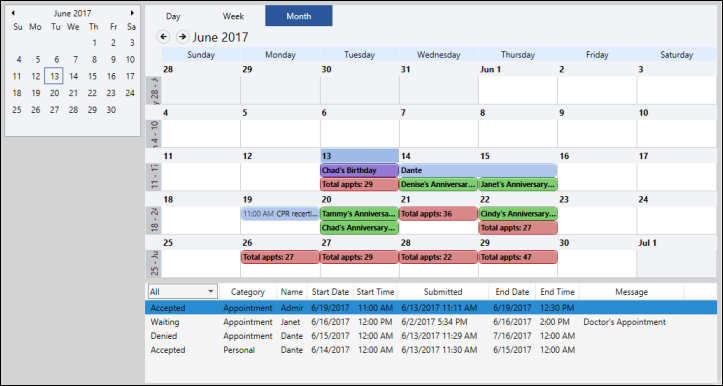The width and height of the screenshot is (723, 386).
Task: Open Janet's Anniversary event
Action: [x=518, y=184]
